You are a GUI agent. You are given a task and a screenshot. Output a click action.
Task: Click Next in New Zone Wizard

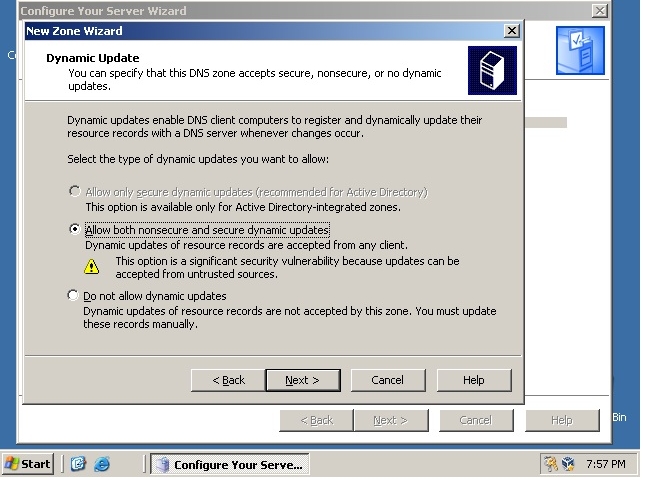pyautogui.click(x=303, y=380)
